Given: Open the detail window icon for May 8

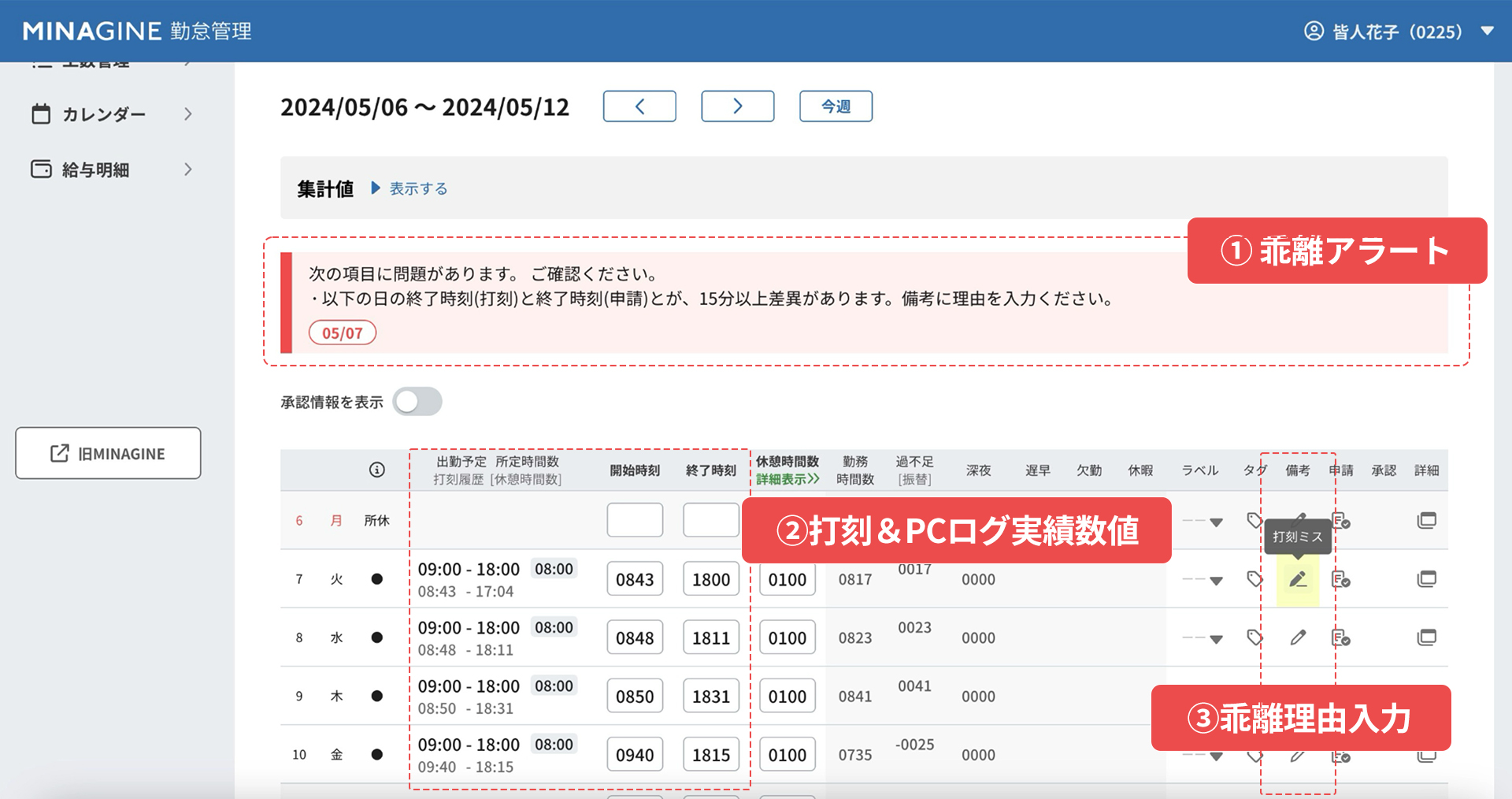Looking at the screenshot, I should [1426, 637].
